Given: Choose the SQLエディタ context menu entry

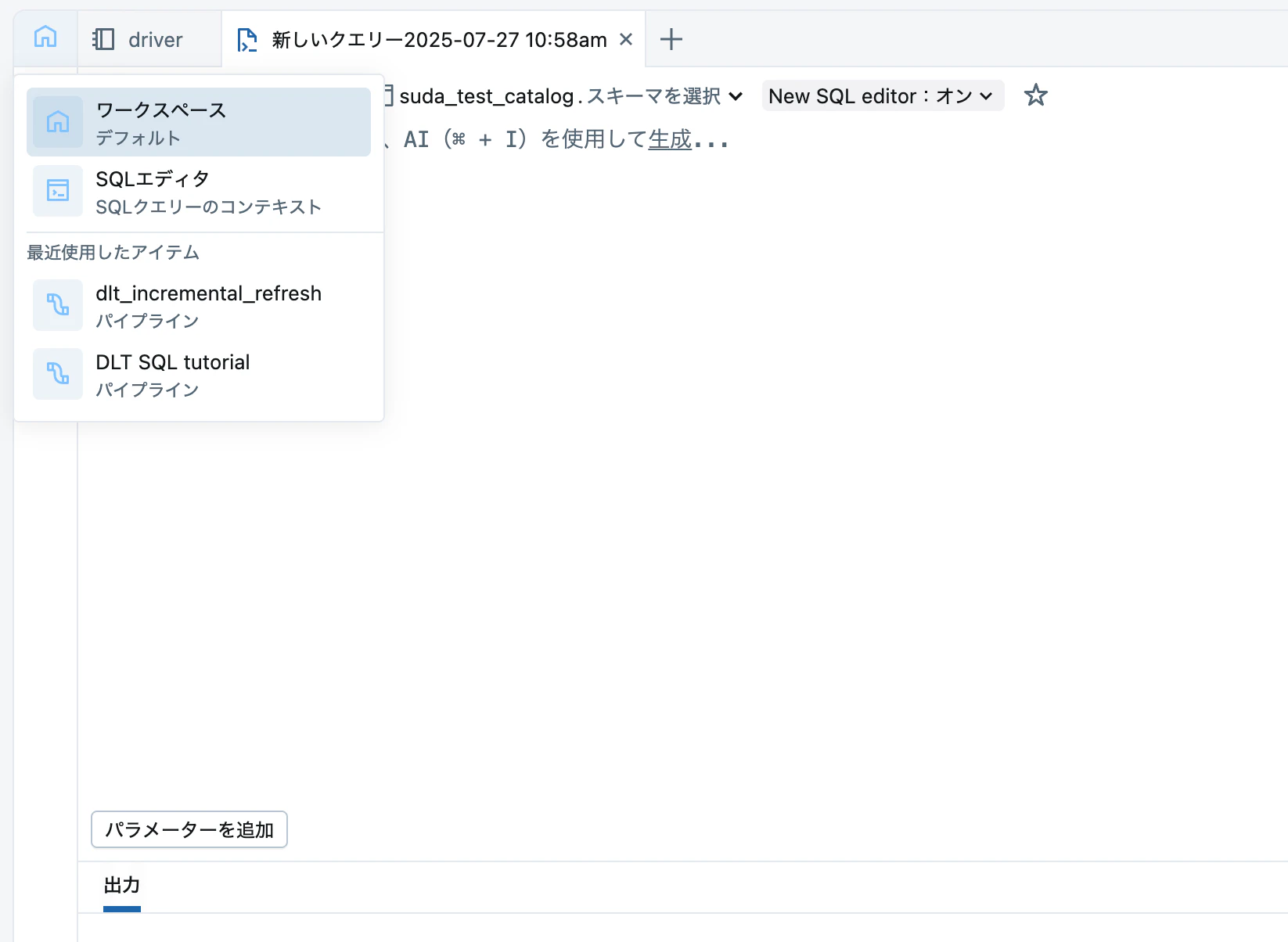Looking at the screenshot, I should pos(199,191).
